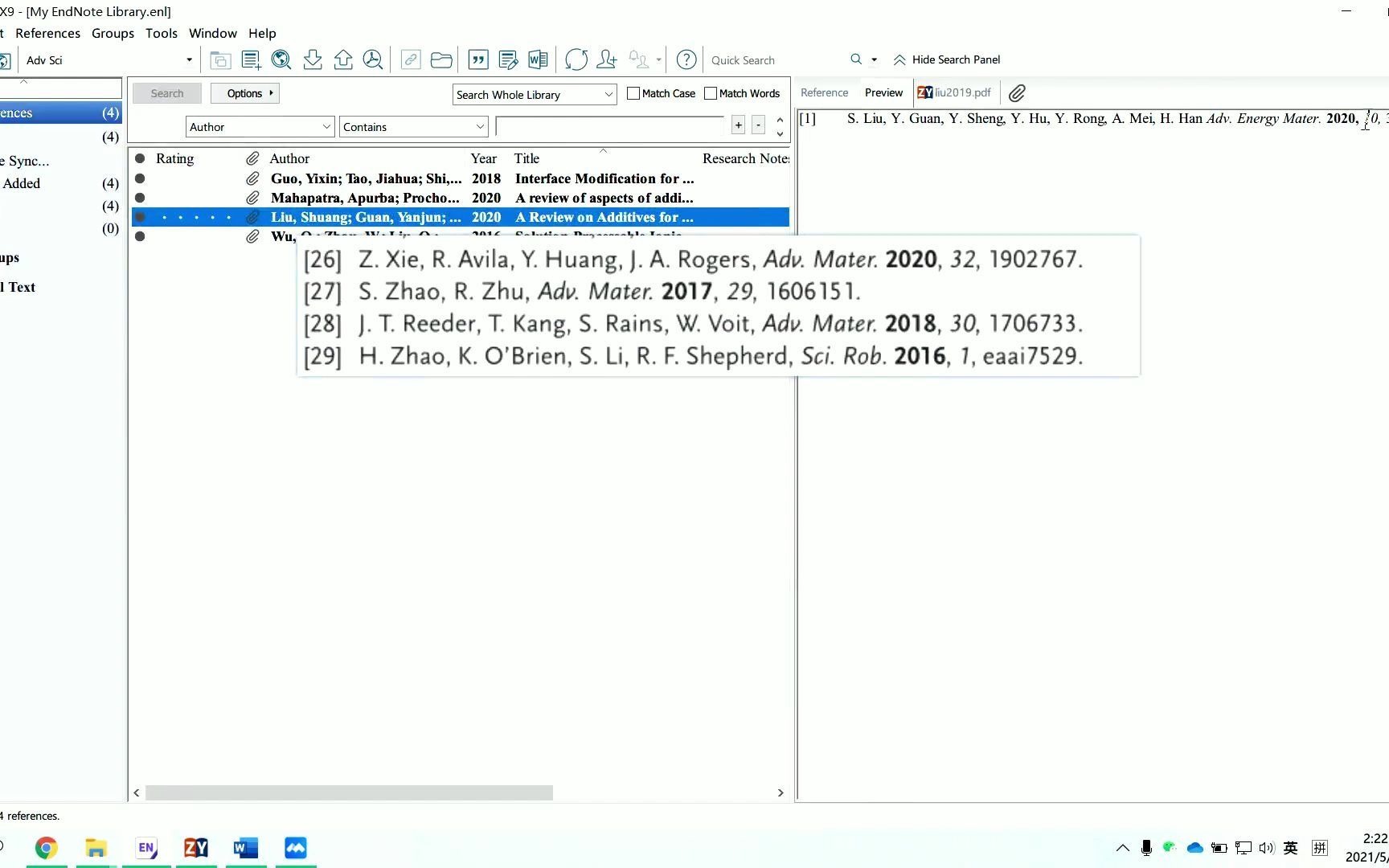This screenshot has width=1389, height=868.
Task: Open the Groups menu
Action: [x=113, y=33]
